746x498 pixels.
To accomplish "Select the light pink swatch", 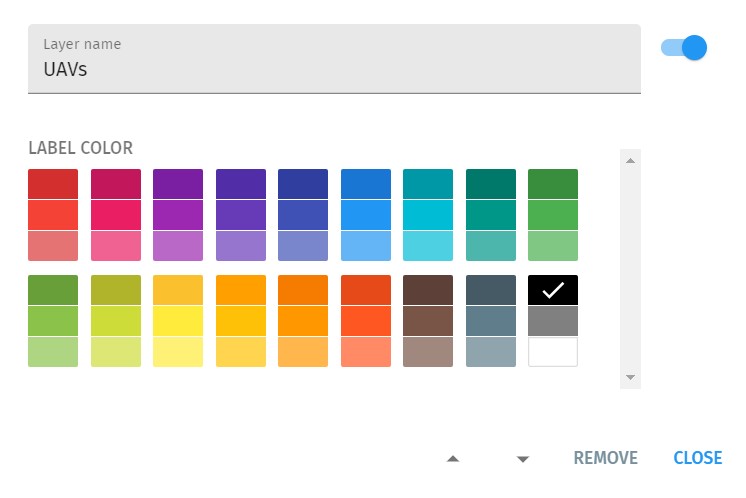I will pyautogui.click(x=116, y=246).
